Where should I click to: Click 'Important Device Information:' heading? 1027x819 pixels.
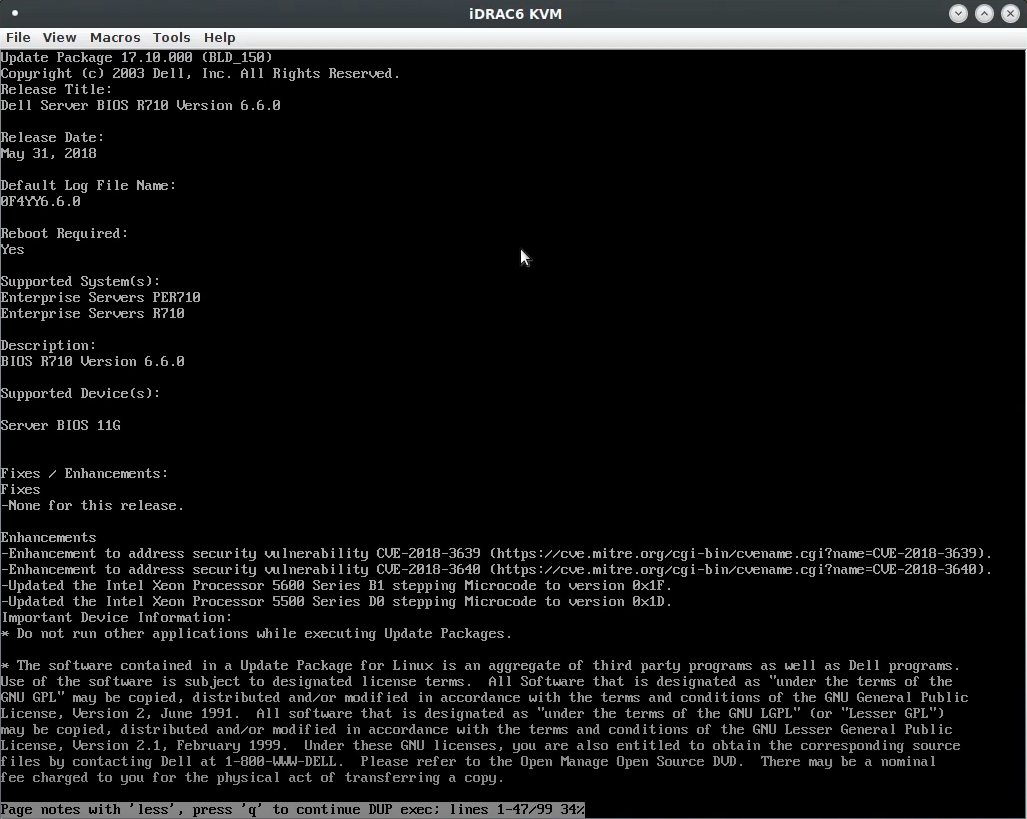click(x=117, y=618)
